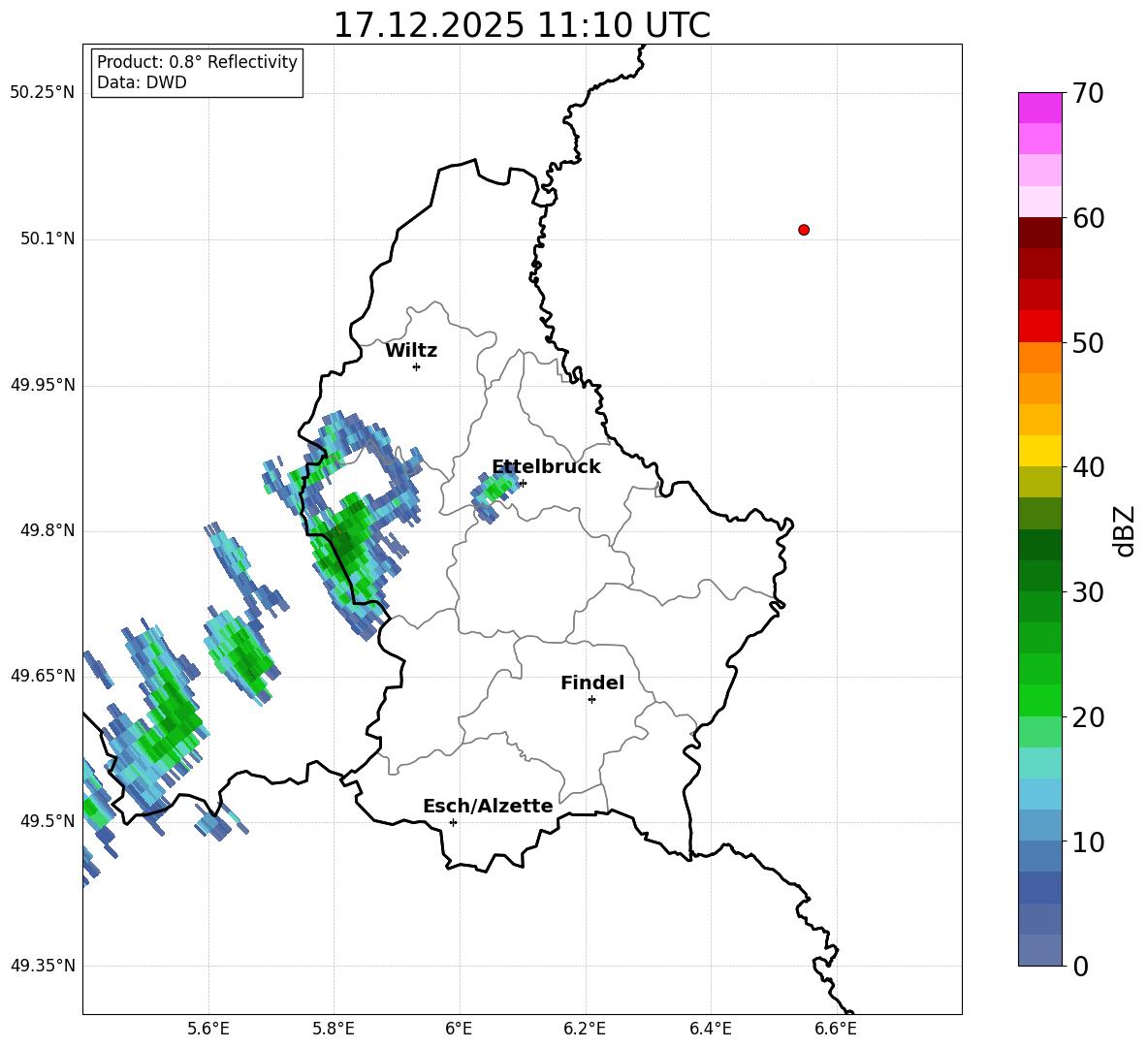Click the 5.6°E longitude label

click(208, 1029)
